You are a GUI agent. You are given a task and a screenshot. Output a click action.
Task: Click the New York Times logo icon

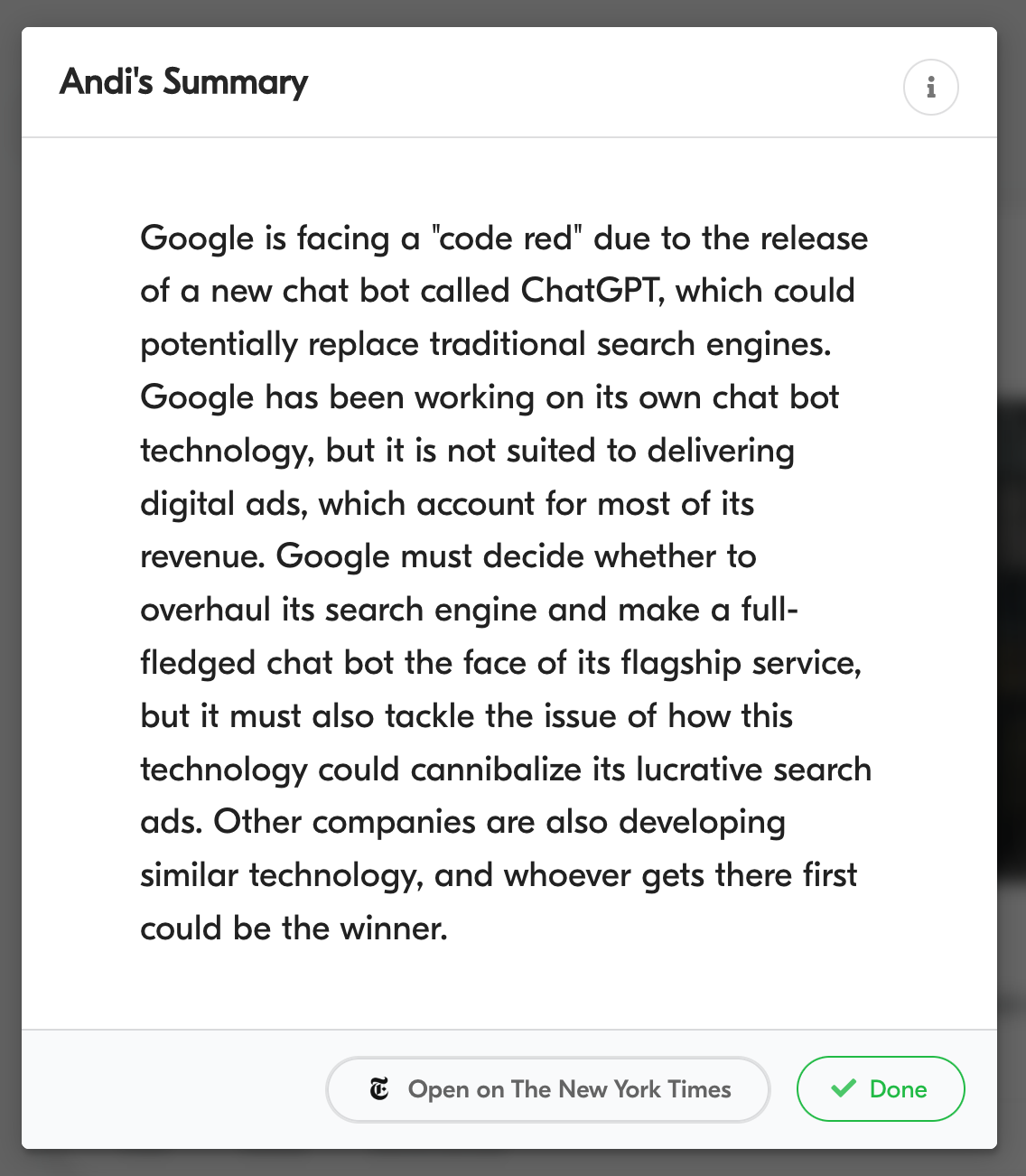click(379, 1089)
